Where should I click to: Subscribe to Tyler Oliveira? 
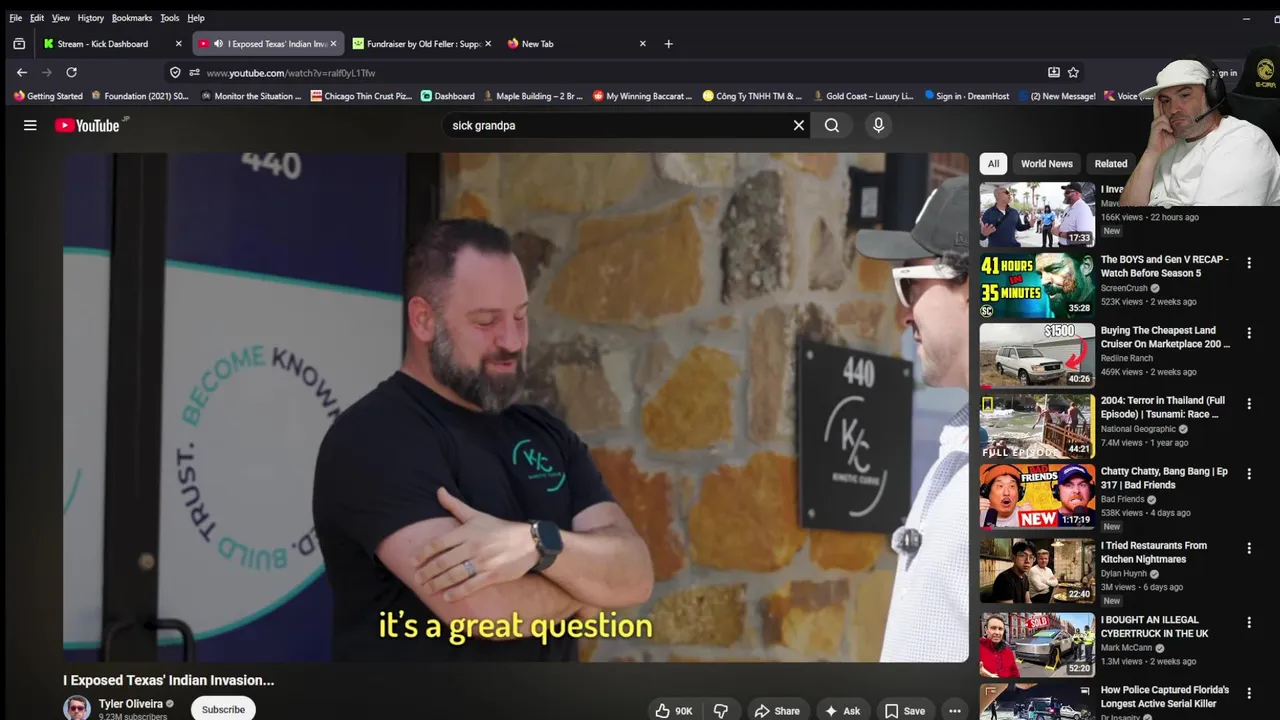223,709
